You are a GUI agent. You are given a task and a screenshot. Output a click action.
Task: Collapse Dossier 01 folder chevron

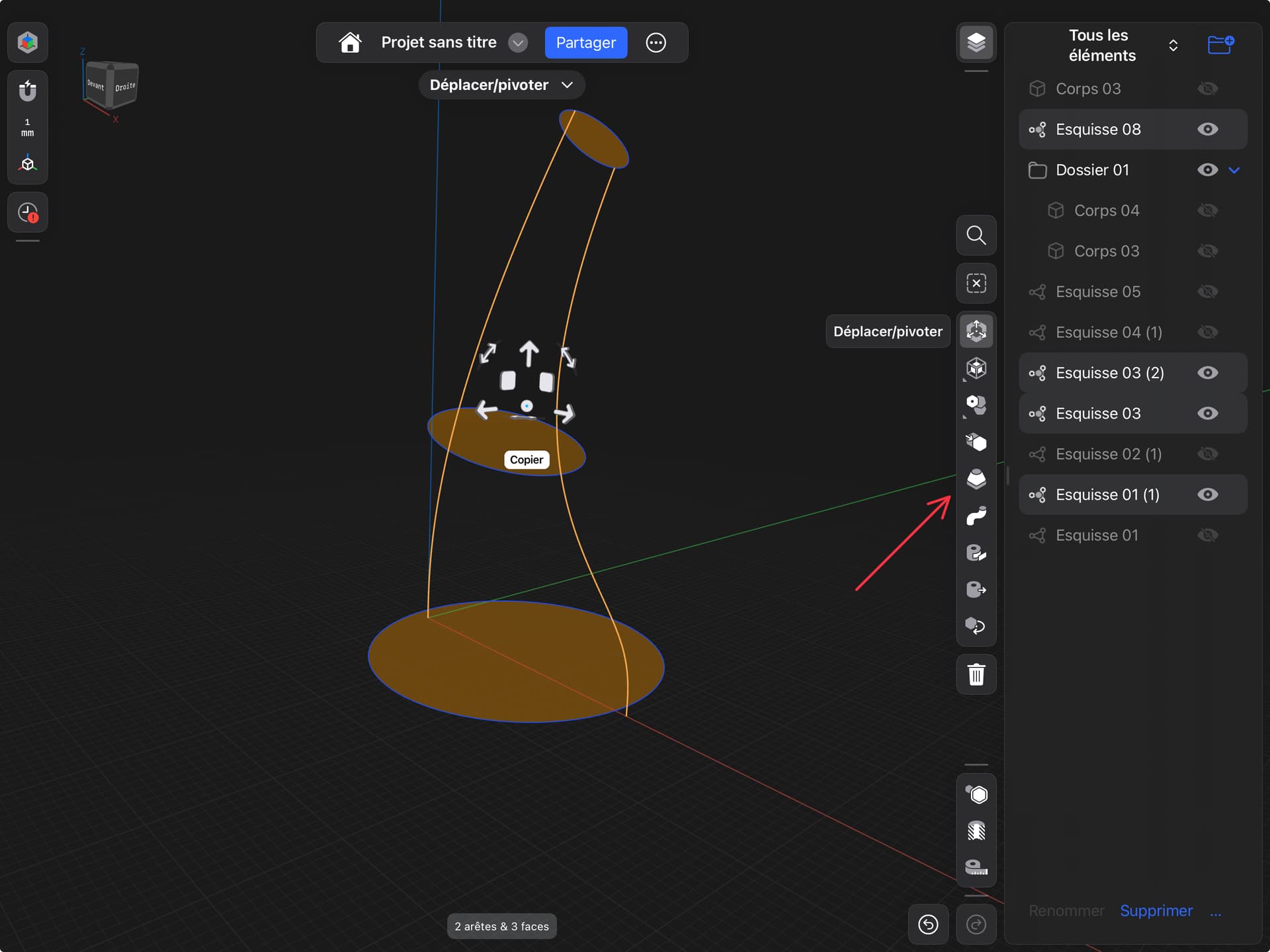pos(1234,170)
